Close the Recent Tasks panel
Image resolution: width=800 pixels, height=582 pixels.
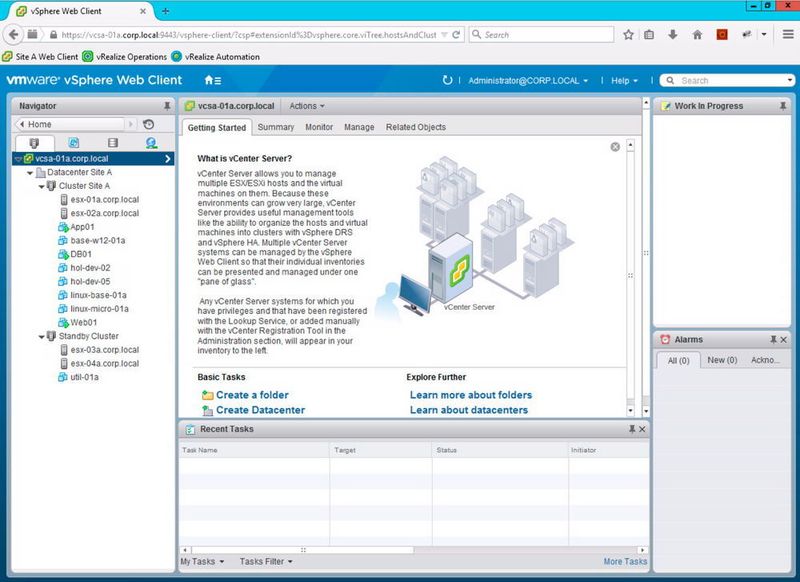point(642,429)
